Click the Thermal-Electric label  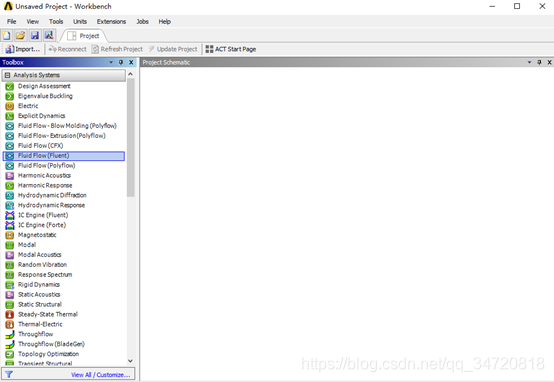click(x=40, y=324)
